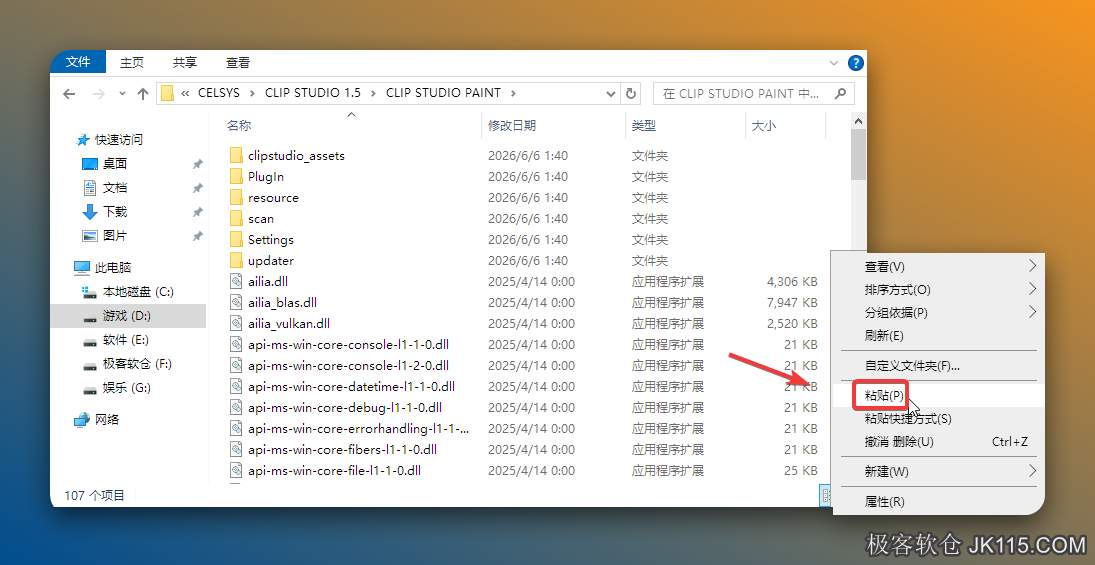This screenshot has height=565, width=1095.
Task: Select the PlugIn folder icon
Action: coord(236,176)
